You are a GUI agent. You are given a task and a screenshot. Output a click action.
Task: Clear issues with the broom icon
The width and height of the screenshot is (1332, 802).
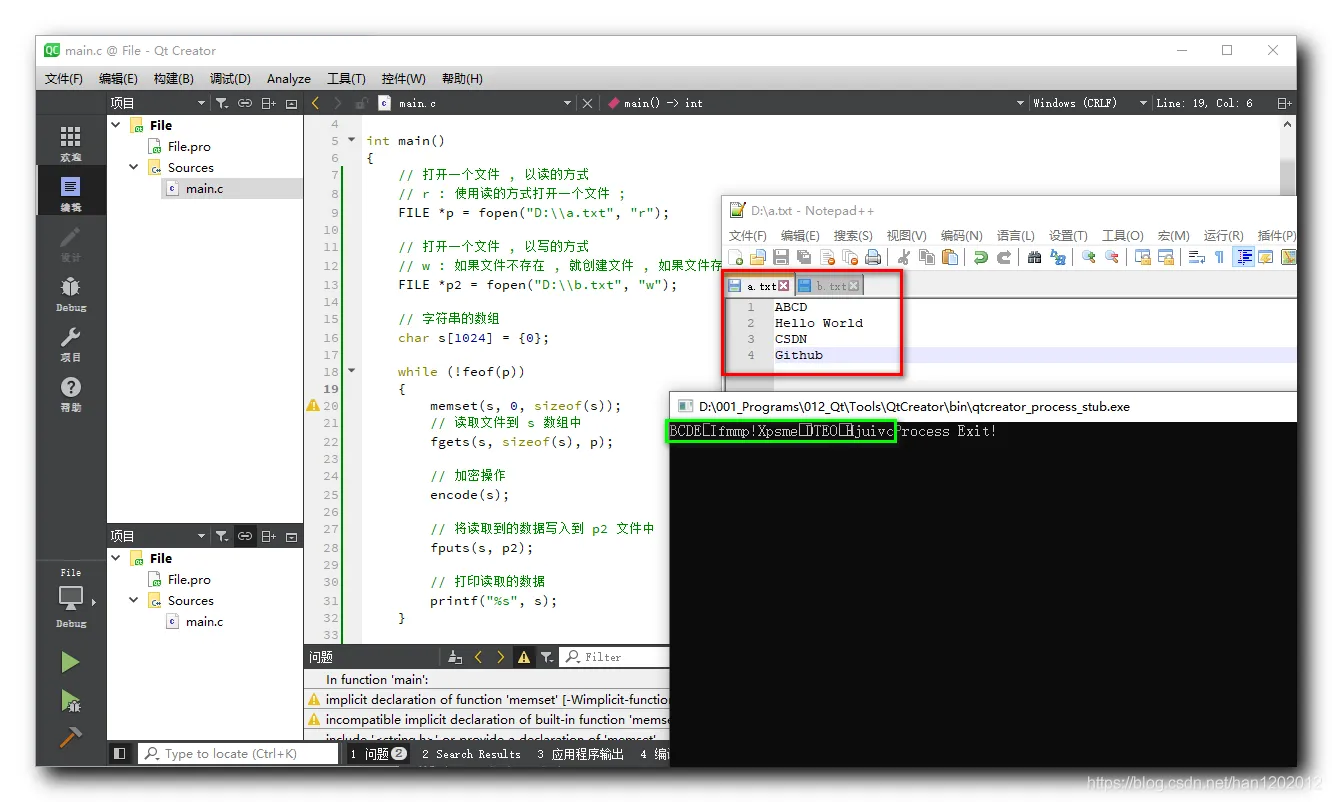point(455,657)
